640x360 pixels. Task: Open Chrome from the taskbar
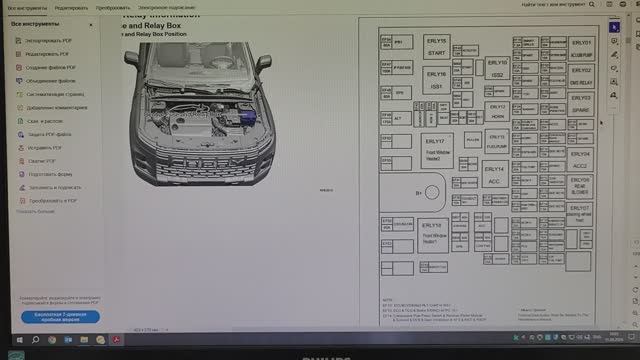52,340
